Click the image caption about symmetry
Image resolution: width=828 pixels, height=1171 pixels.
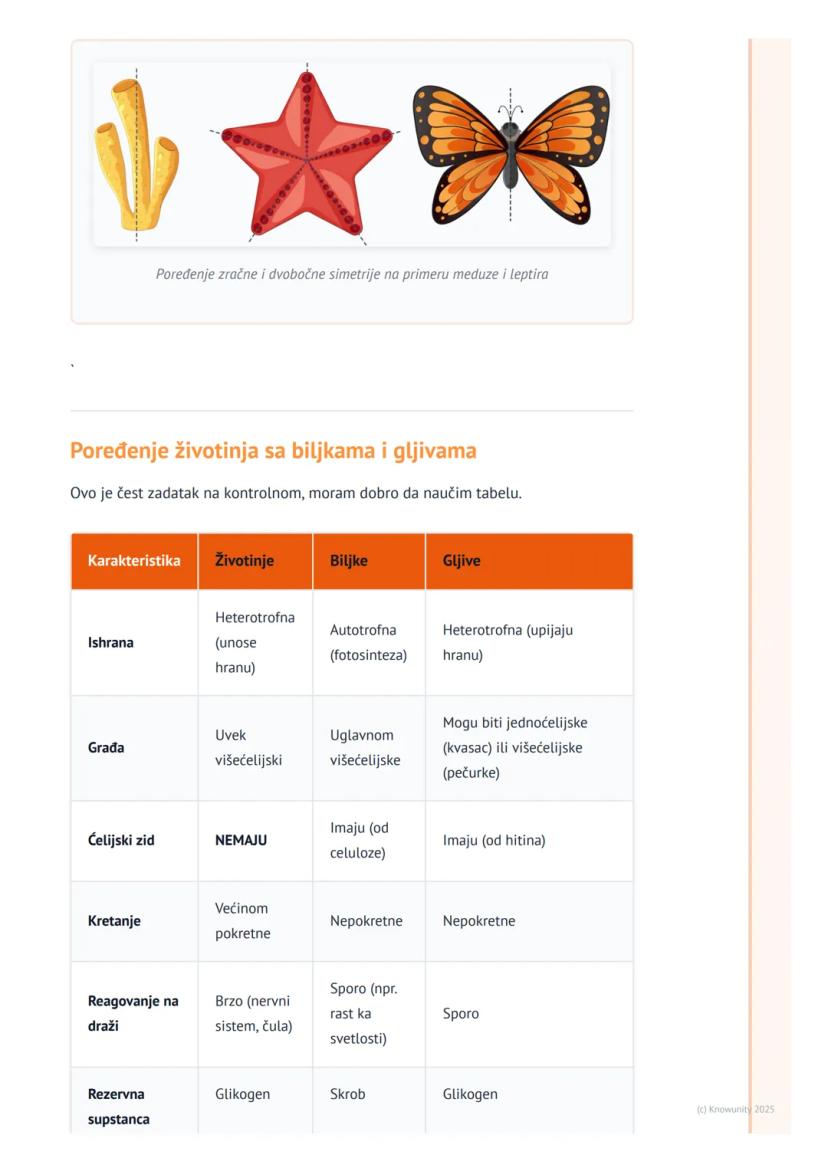click(x=352, y=274)
